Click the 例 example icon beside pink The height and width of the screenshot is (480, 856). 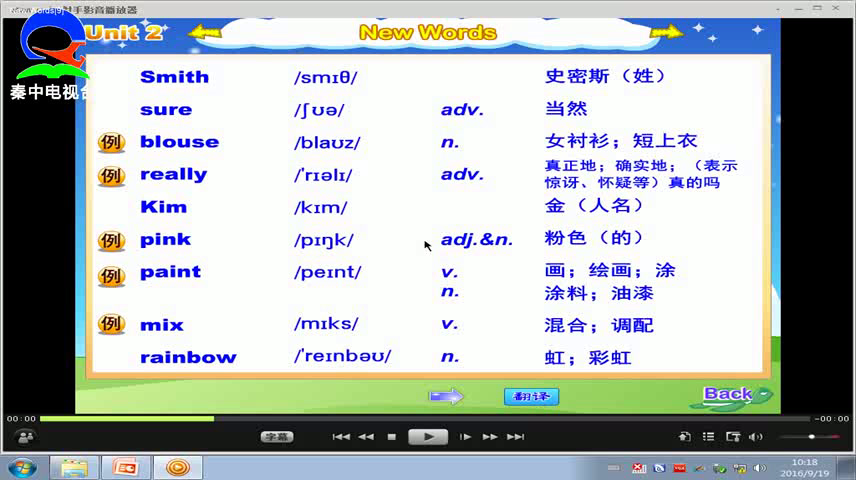point(111,240)
